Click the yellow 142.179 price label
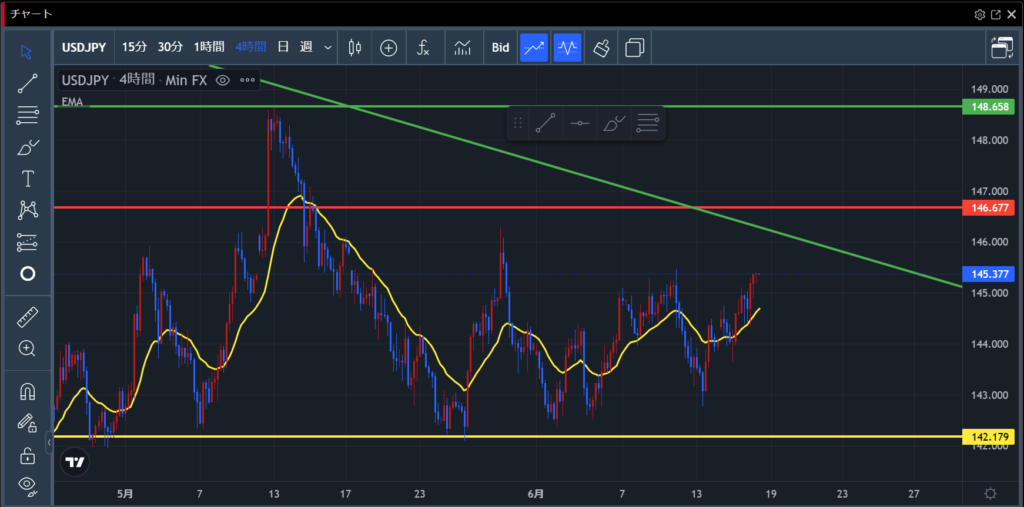 (x=988, y=436)
